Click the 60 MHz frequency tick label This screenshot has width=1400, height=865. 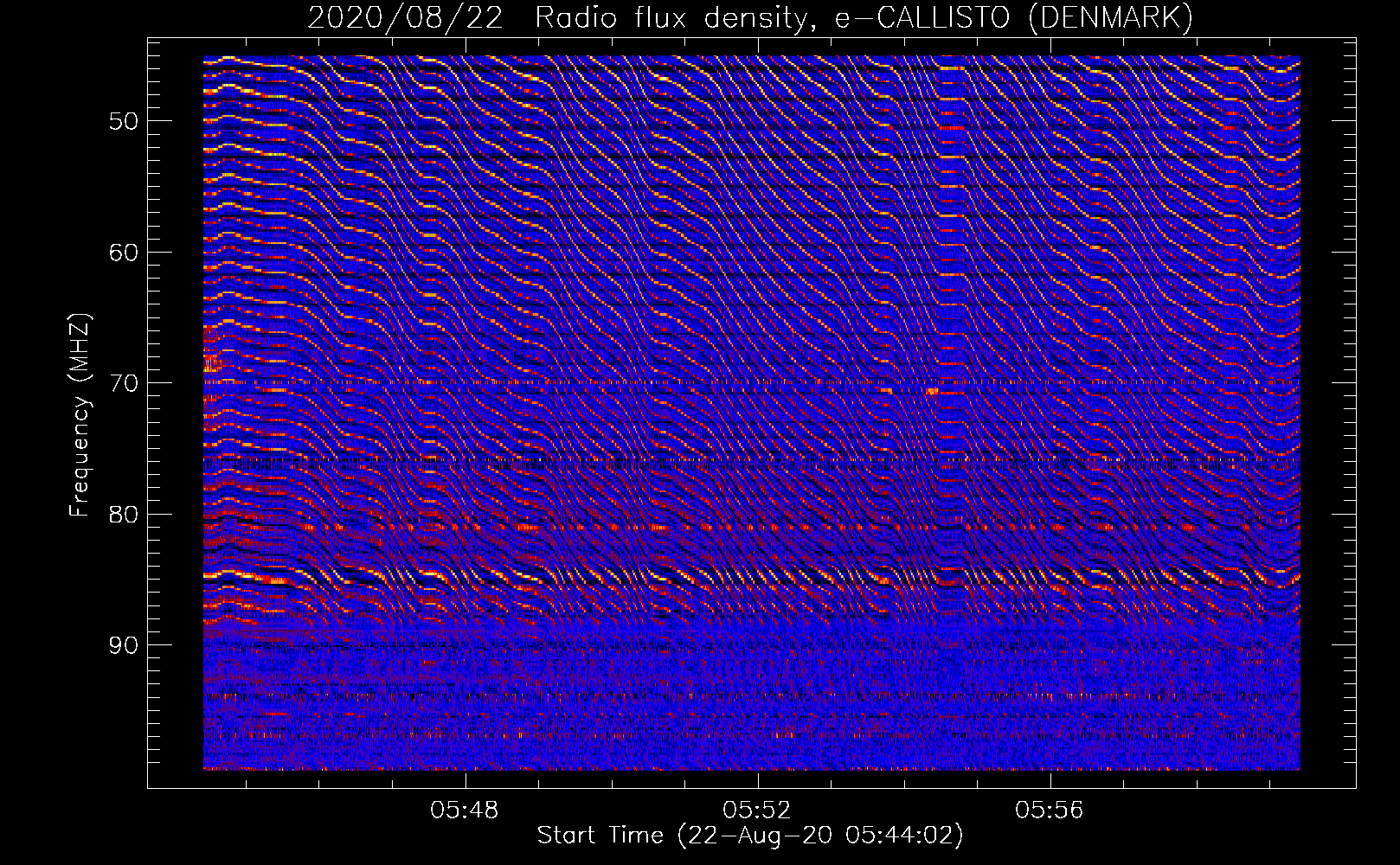click(124, 253)
